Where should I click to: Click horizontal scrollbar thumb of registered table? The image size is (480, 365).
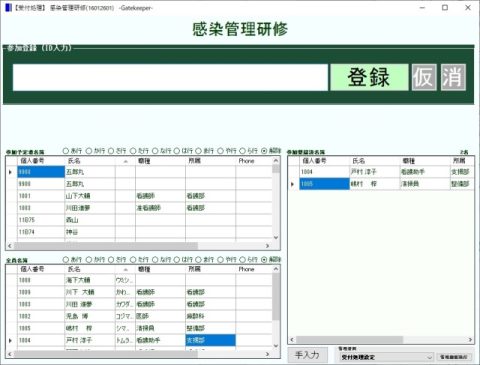(349, 340)
